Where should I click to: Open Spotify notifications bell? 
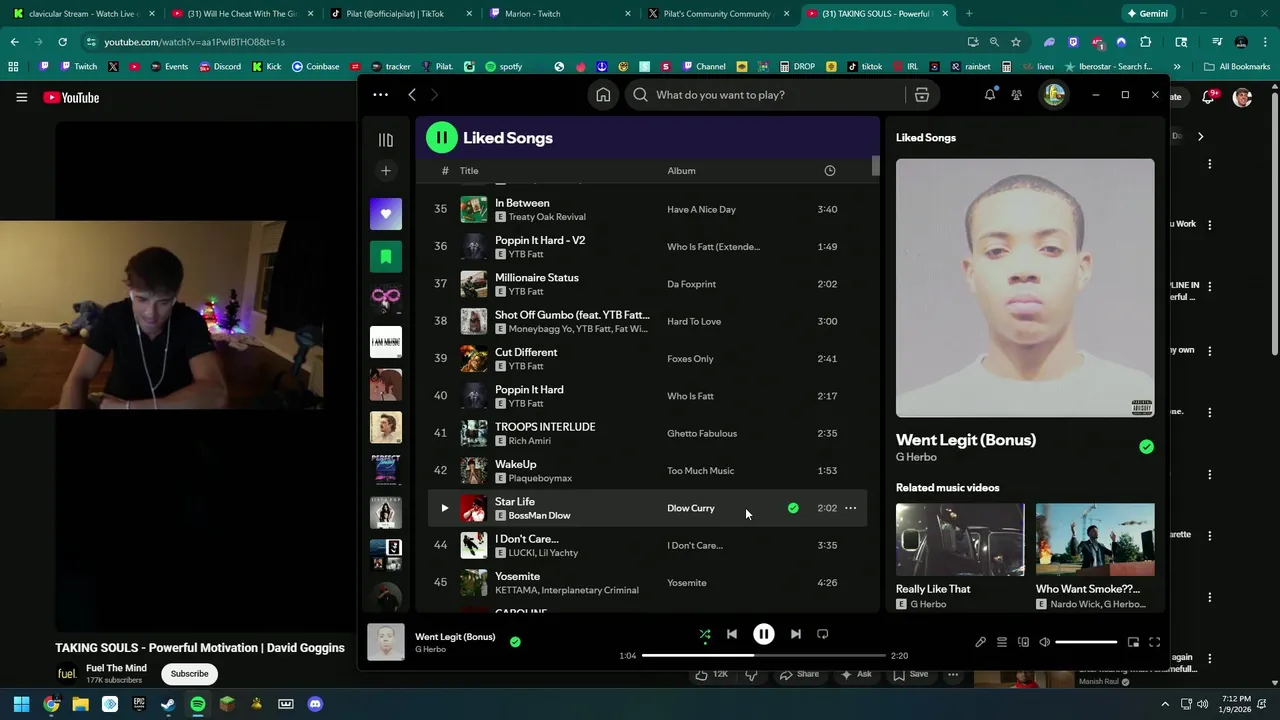[990, 95]
